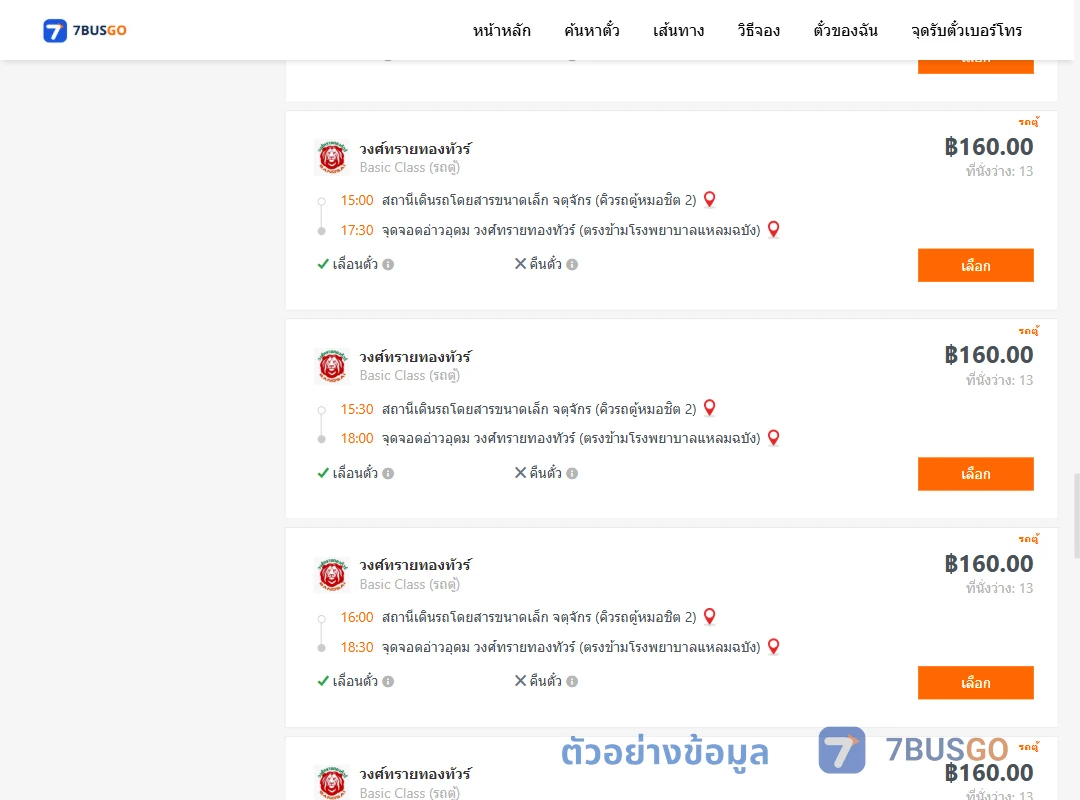Click วงศ์ทรายทองทัวร์ name on 15:00 trip
The height and width of the screenshot is (800, 1080).
click(415, 148)
